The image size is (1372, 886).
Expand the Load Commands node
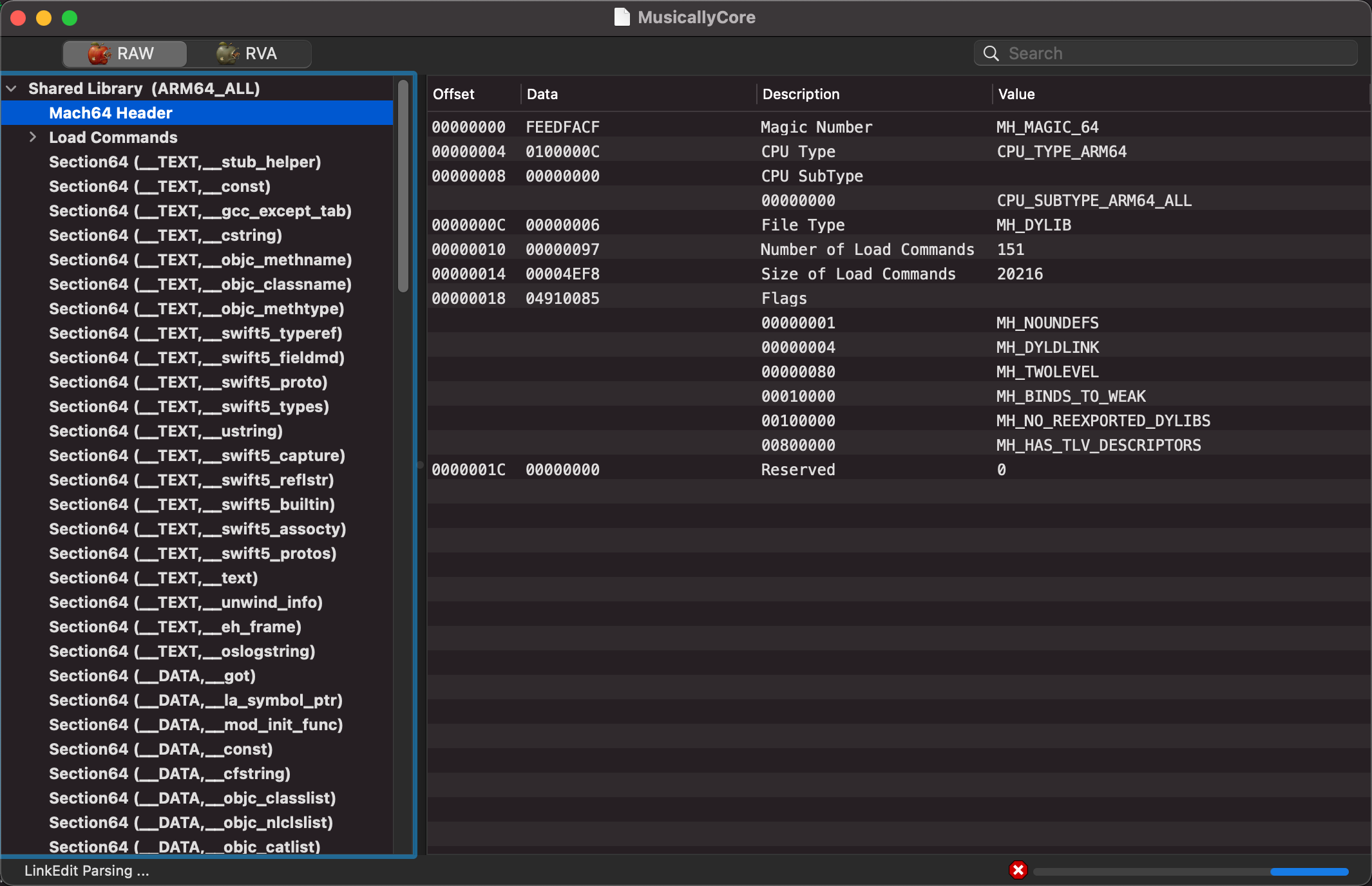click(32, 137)
